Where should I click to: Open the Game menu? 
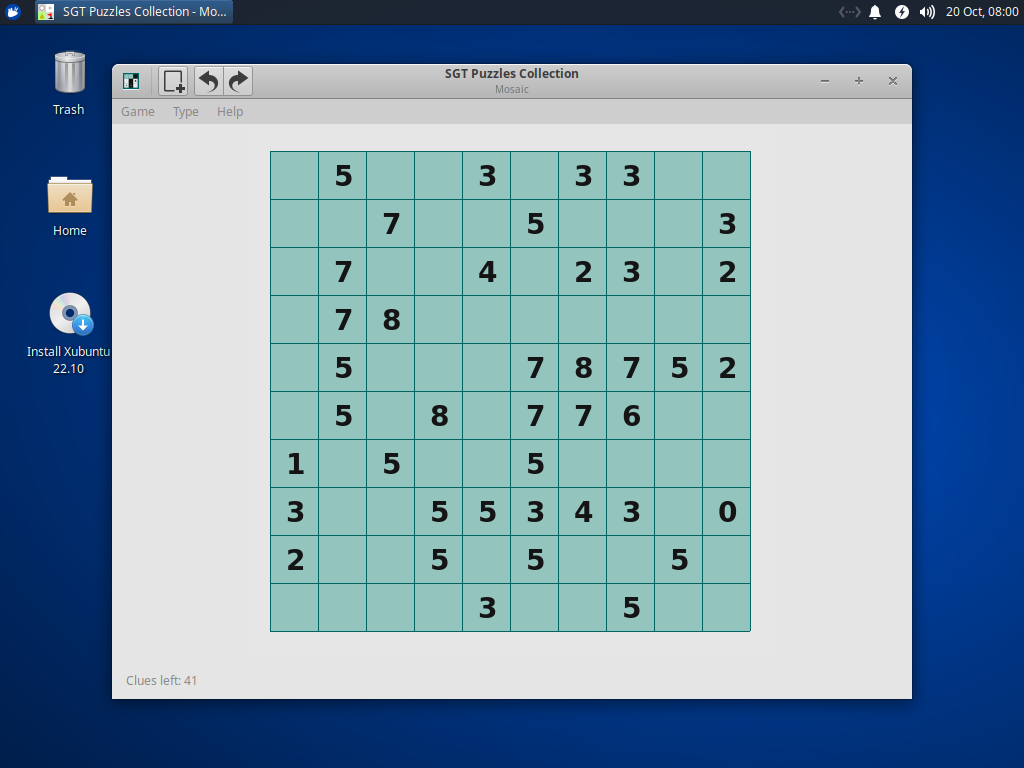point(137,111)
